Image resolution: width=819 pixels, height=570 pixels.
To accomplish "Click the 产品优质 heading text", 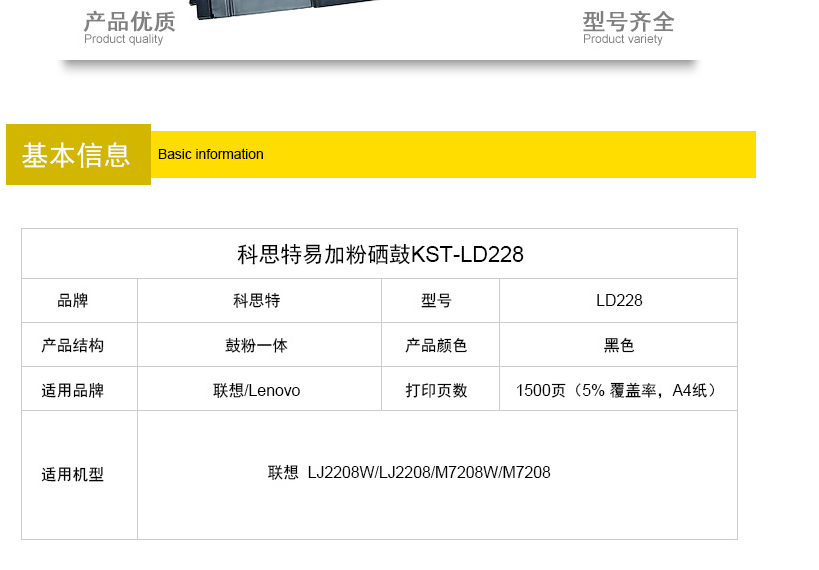I will (x=130, y=22).
